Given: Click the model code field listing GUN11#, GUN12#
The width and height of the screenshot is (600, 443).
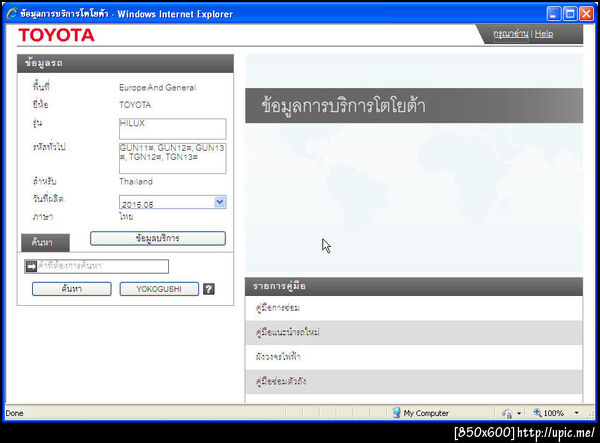Looking at the screenshot, I should tap(173, 158).
